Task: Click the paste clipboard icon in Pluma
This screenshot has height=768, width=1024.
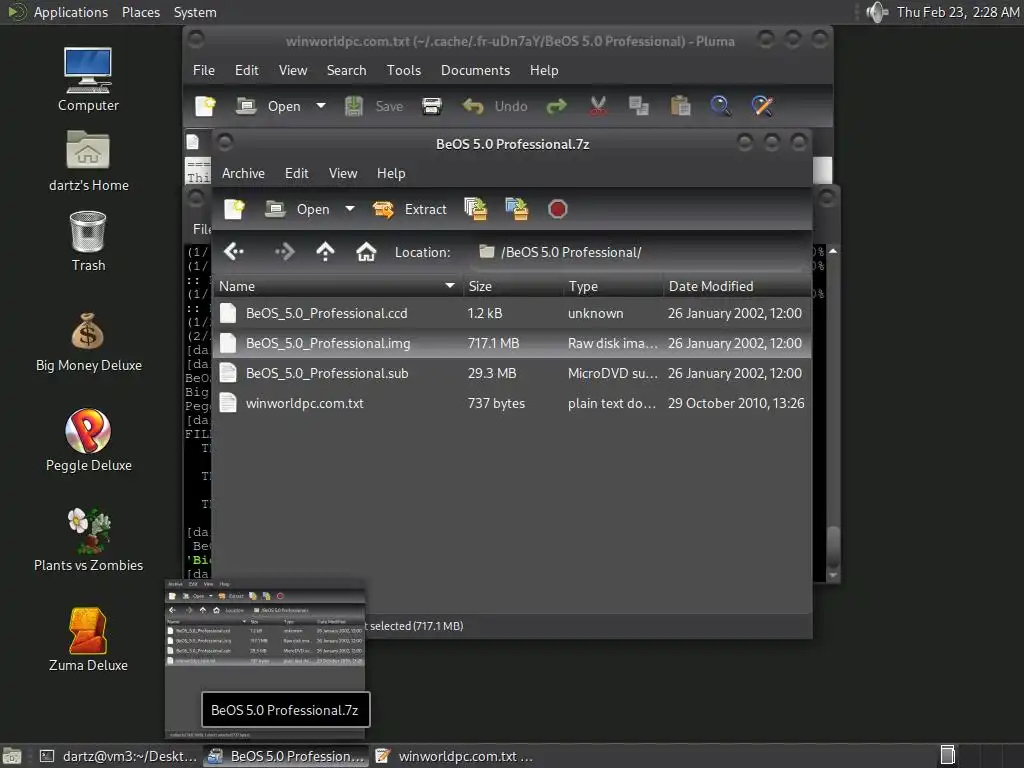Action: 680,106
